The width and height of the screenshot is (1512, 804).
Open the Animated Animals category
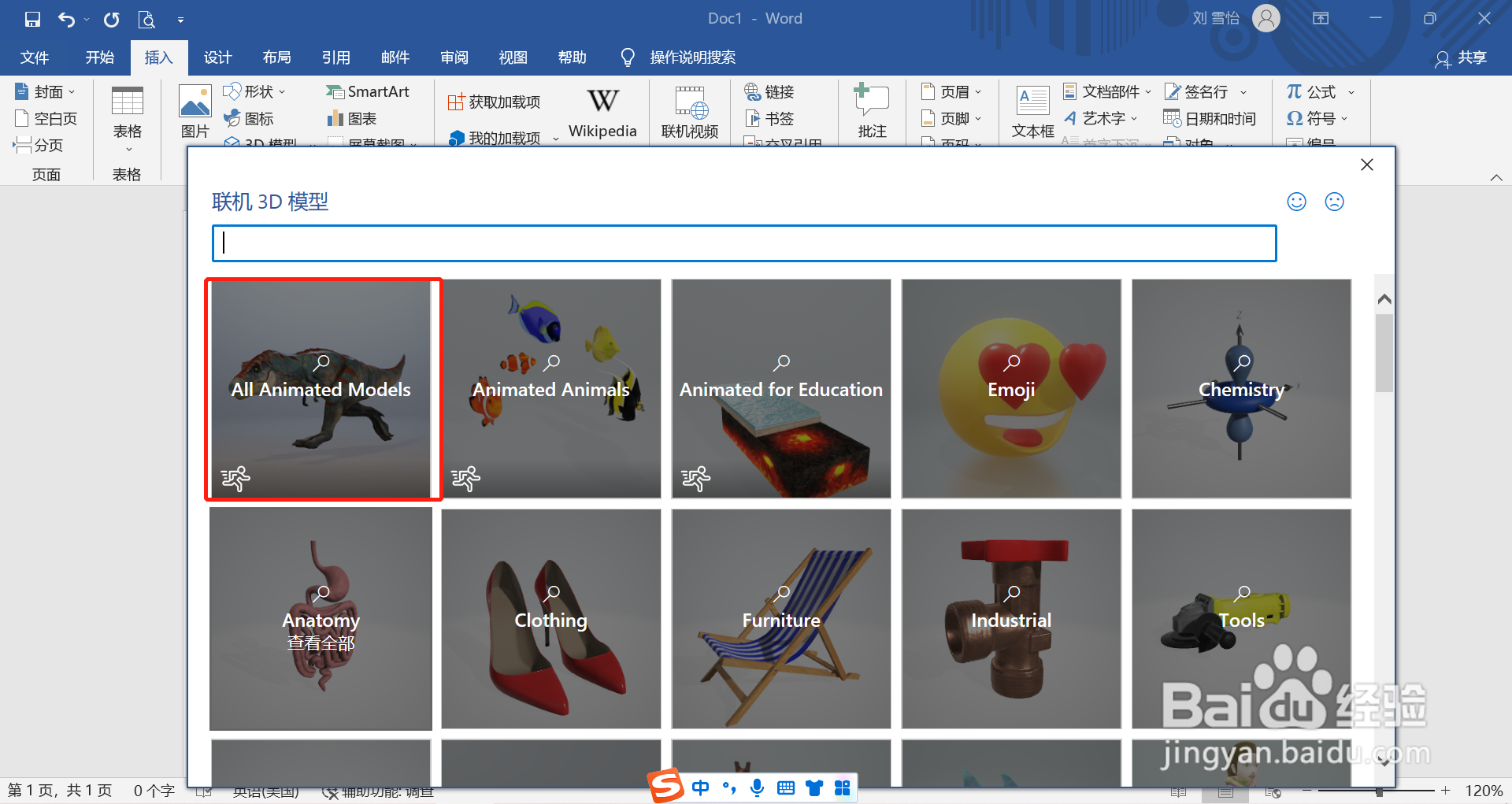551,389
